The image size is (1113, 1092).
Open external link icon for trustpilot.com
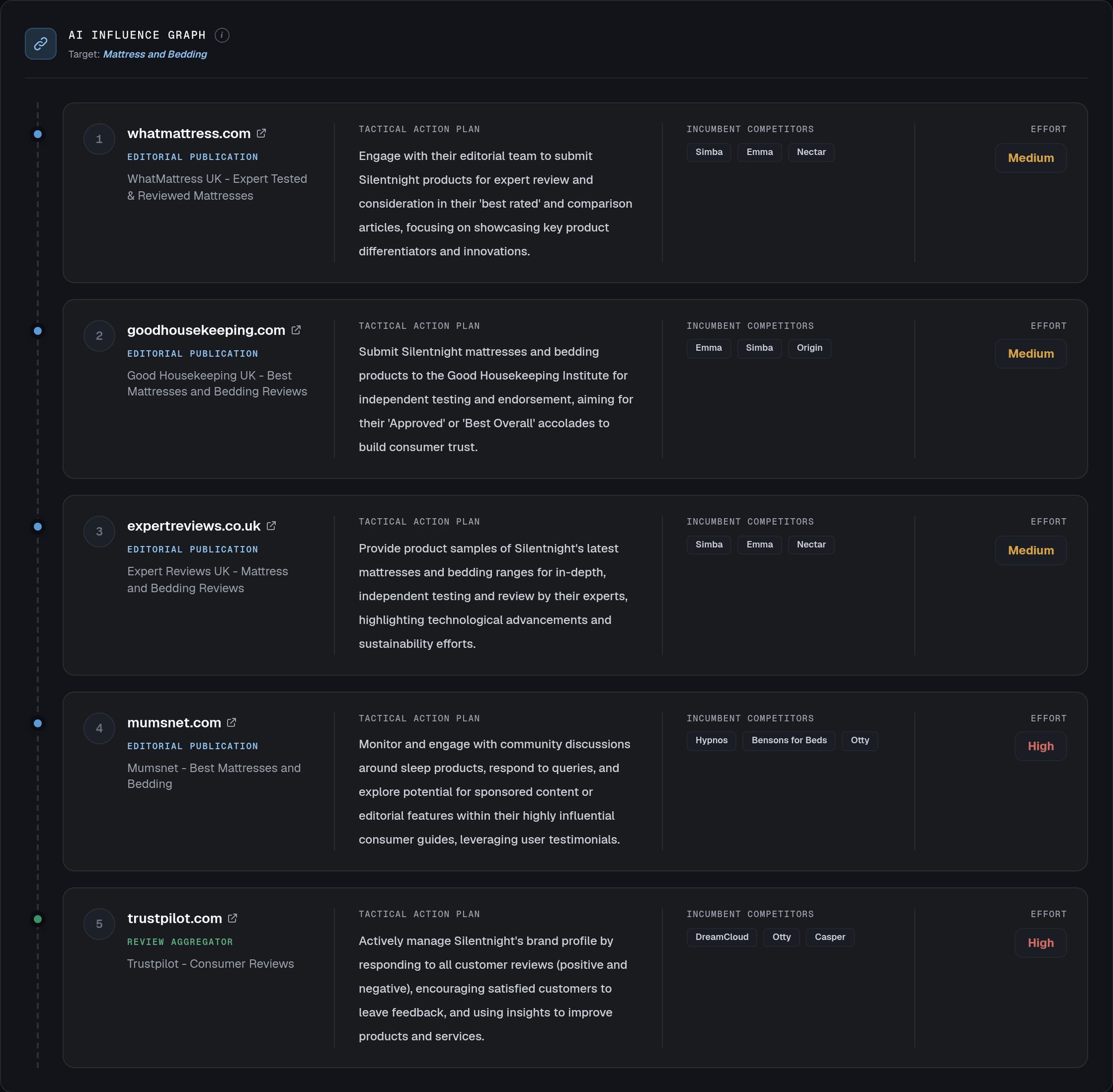click(x=232, y=918)
